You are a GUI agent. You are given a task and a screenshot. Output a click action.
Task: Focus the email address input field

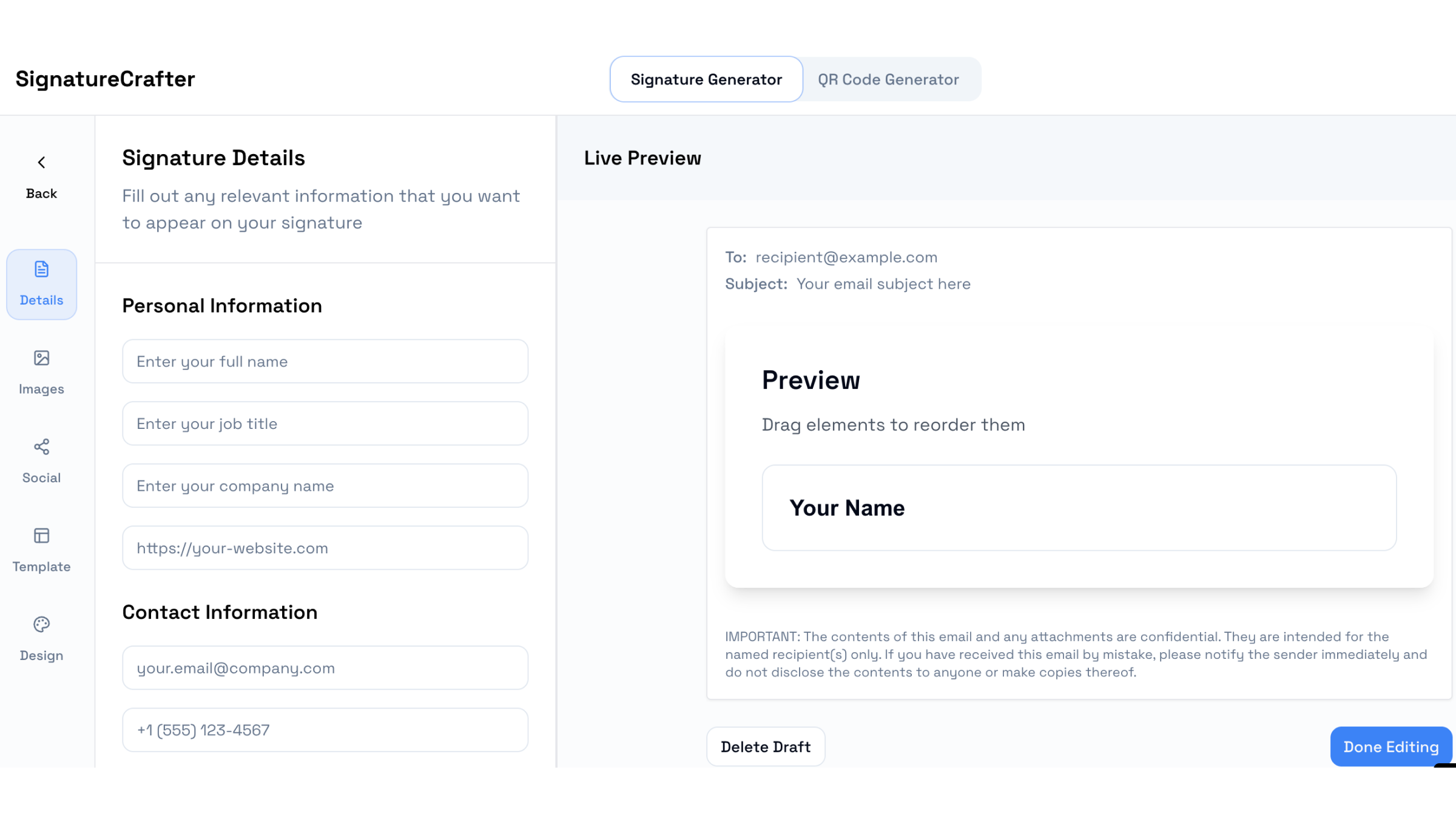coord(325,668)
